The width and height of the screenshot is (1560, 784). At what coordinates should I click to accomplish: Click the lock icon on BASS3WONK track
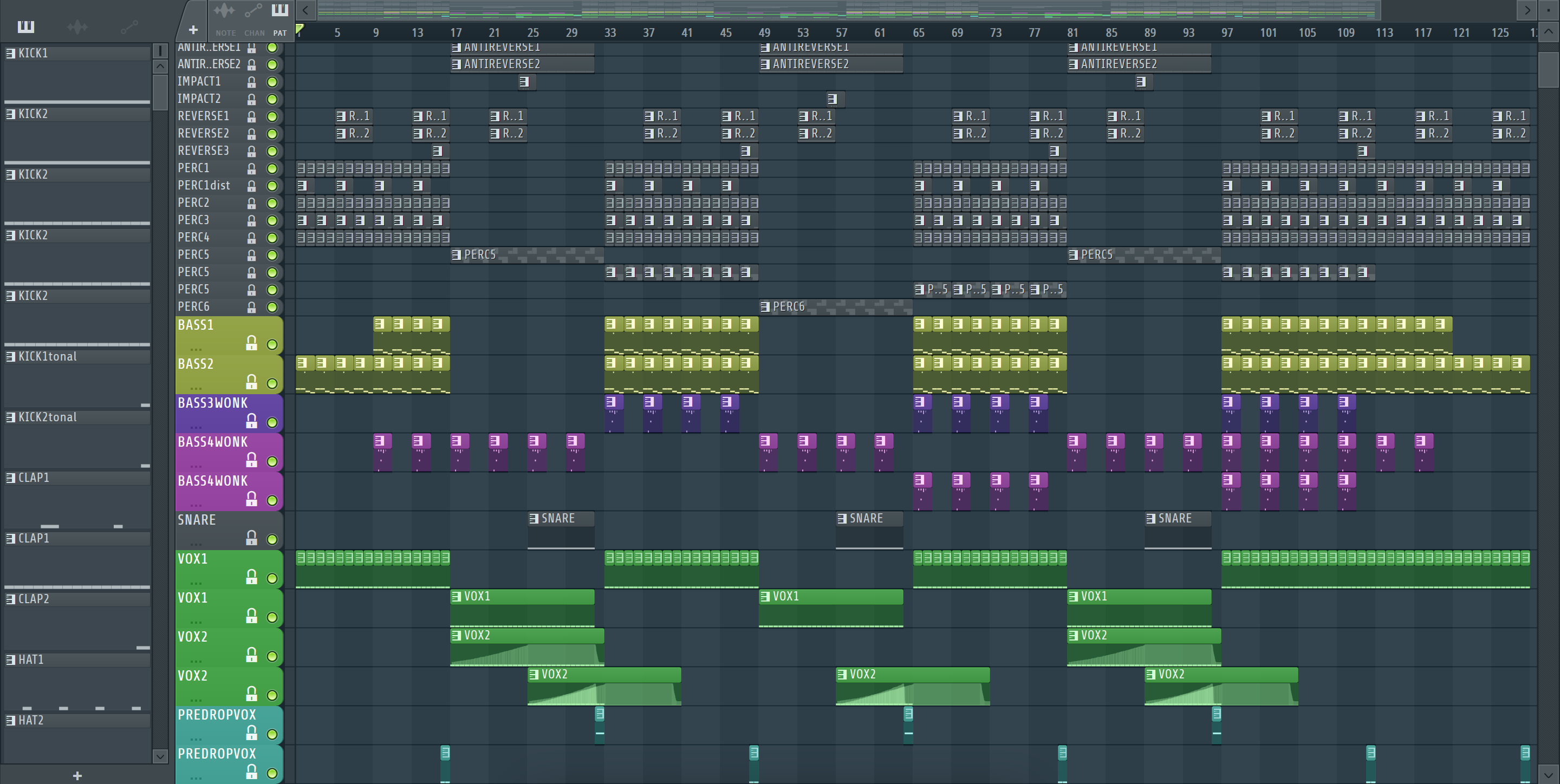pos(251,421)
